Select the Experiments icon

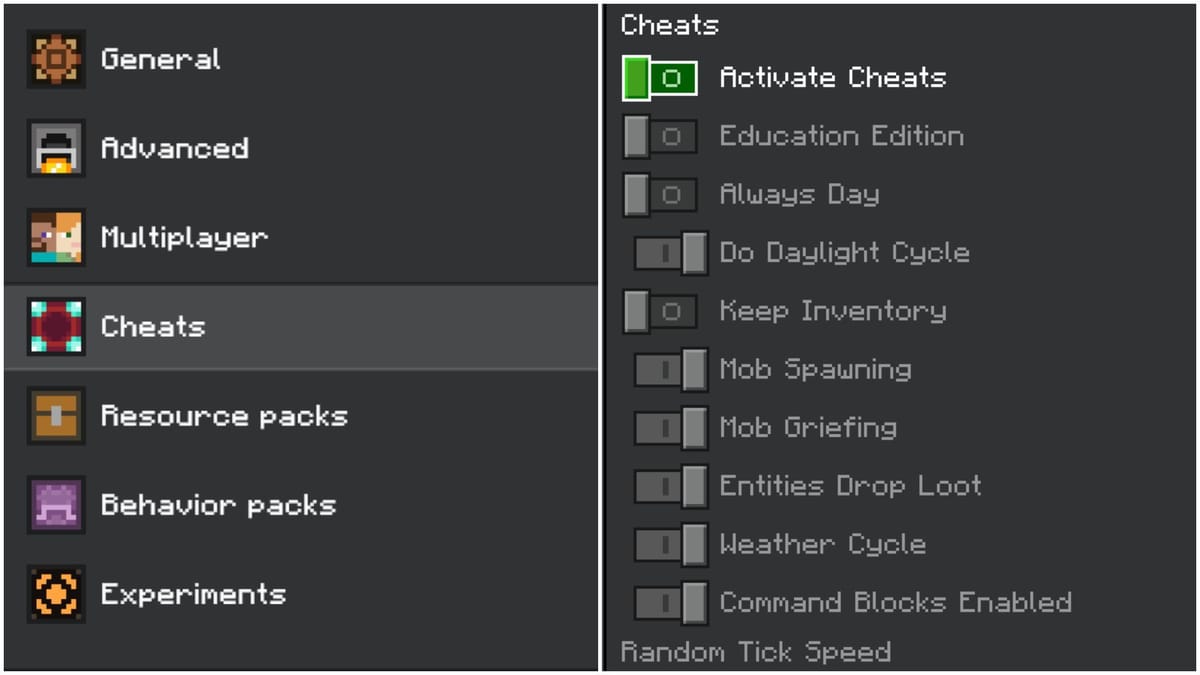tap(55, 594)
